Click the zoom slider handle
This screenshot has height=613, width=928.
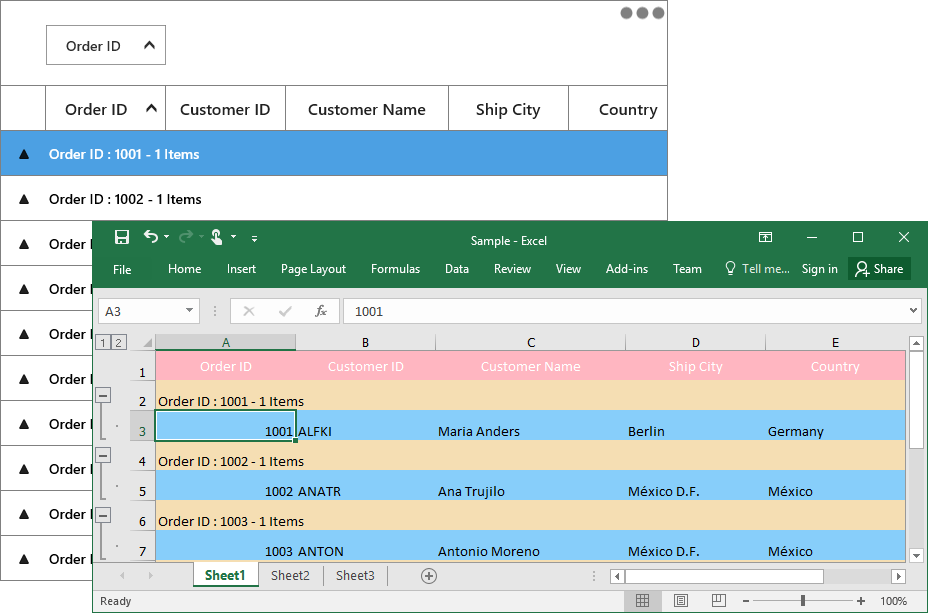pyautogui.click(x=803, y=601)
